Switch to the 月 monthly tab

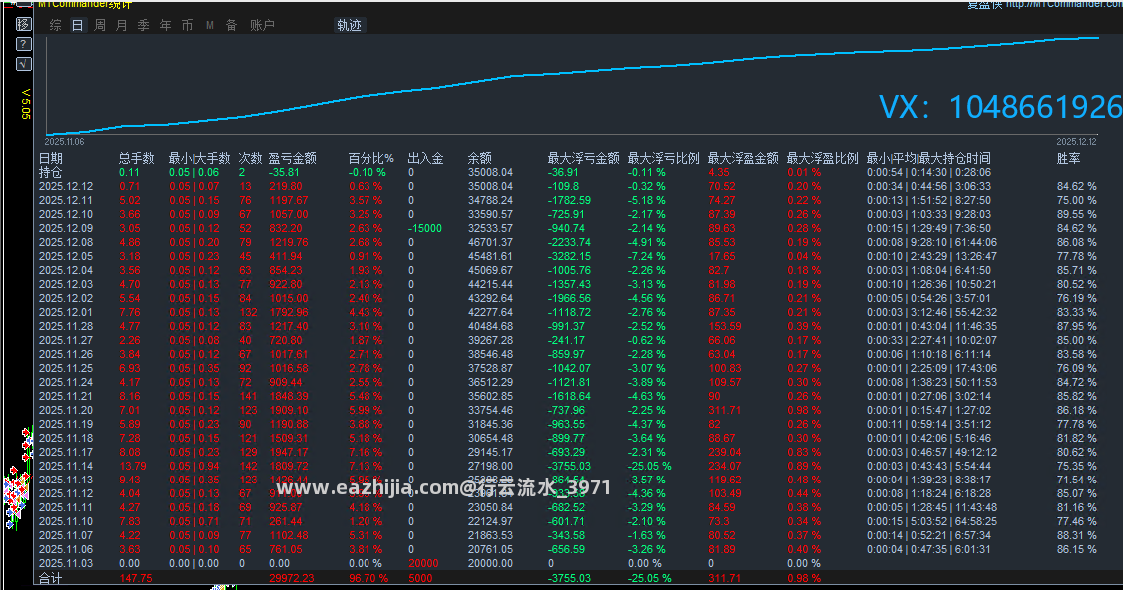pos(122,25)
